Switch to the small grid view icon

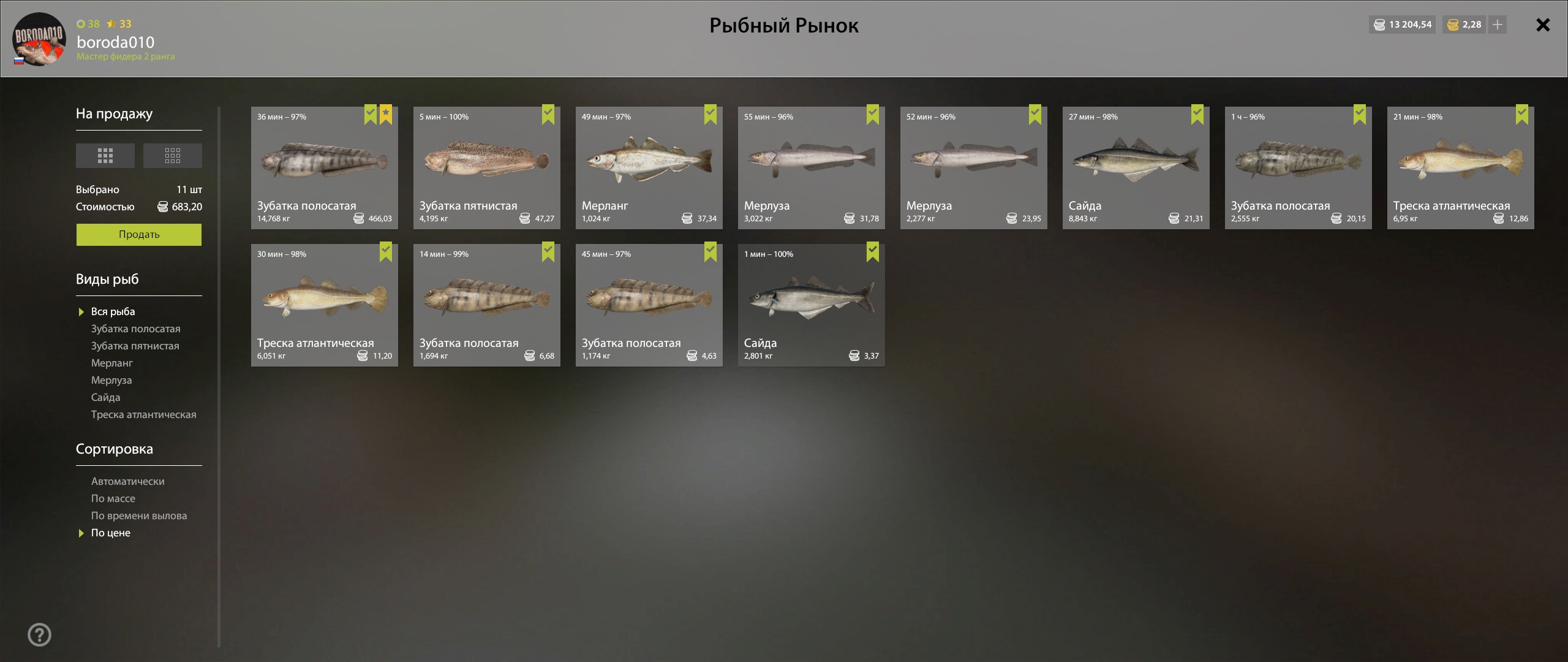pos(173,156)
